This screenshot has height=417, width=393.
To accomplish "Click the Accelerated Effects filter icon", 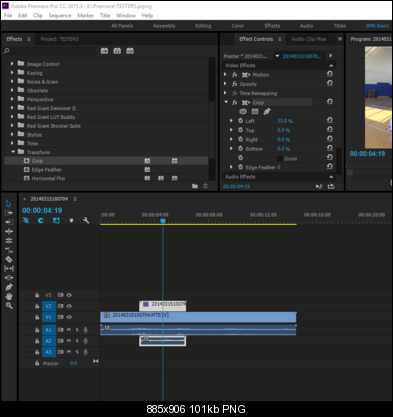I will [104, 51].
